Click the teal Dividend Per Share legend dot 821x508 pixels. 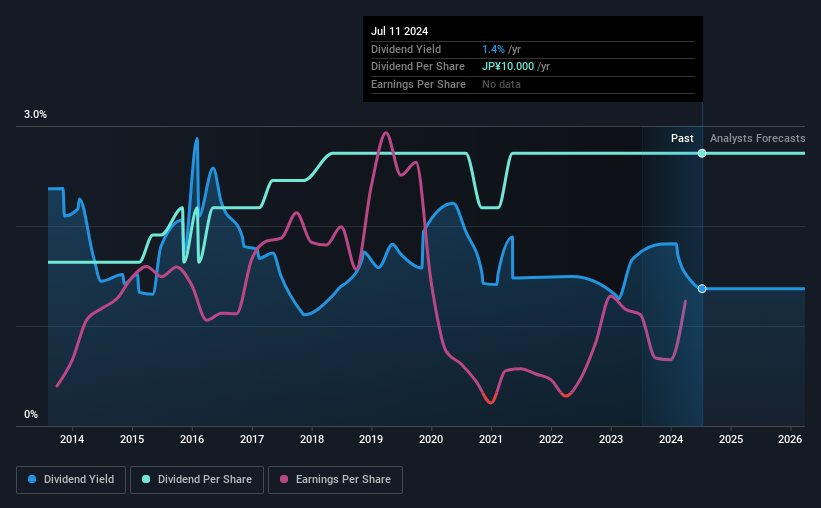pos(146,479)
